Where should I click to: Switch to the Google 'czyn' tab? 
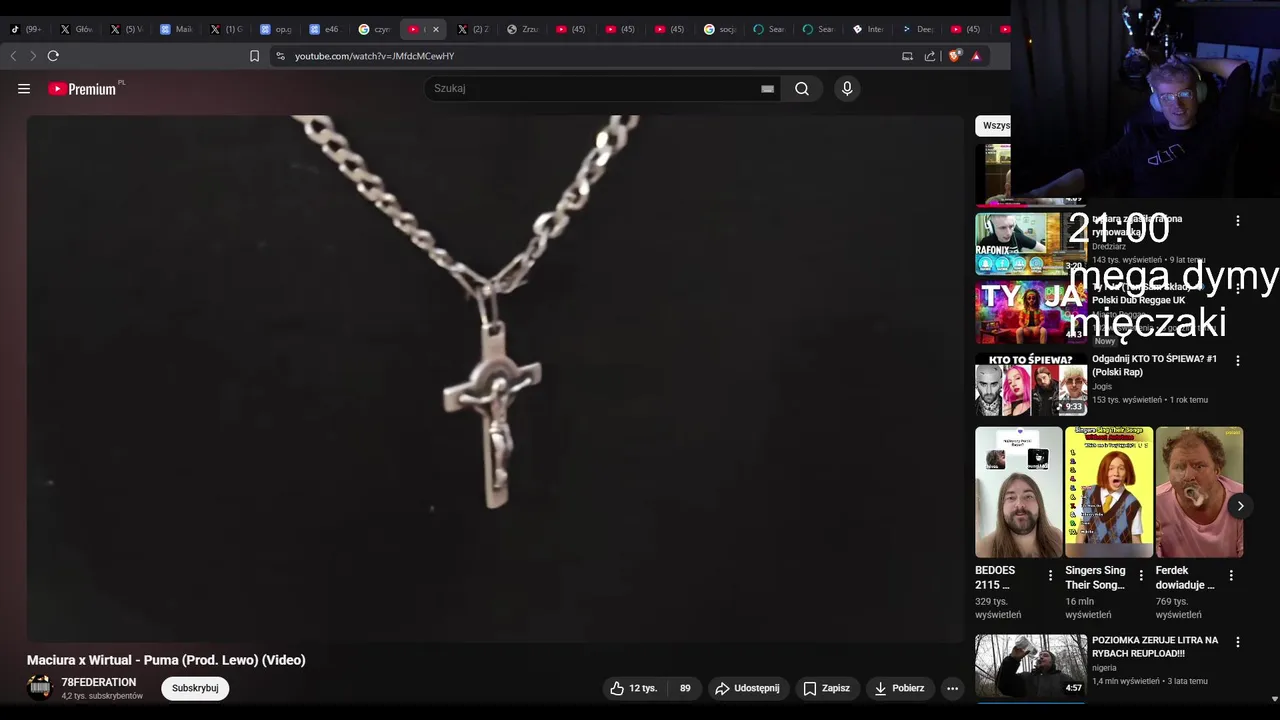pos(375,29)
